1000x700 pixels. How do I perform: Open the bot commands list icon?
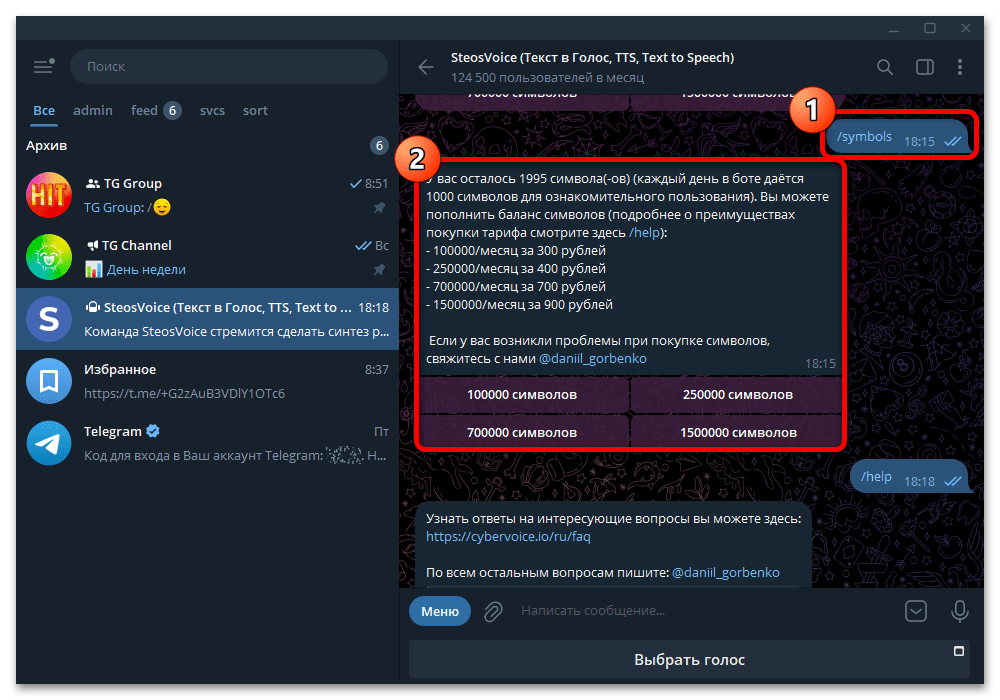pyautogui.click(x=916, y=611)
